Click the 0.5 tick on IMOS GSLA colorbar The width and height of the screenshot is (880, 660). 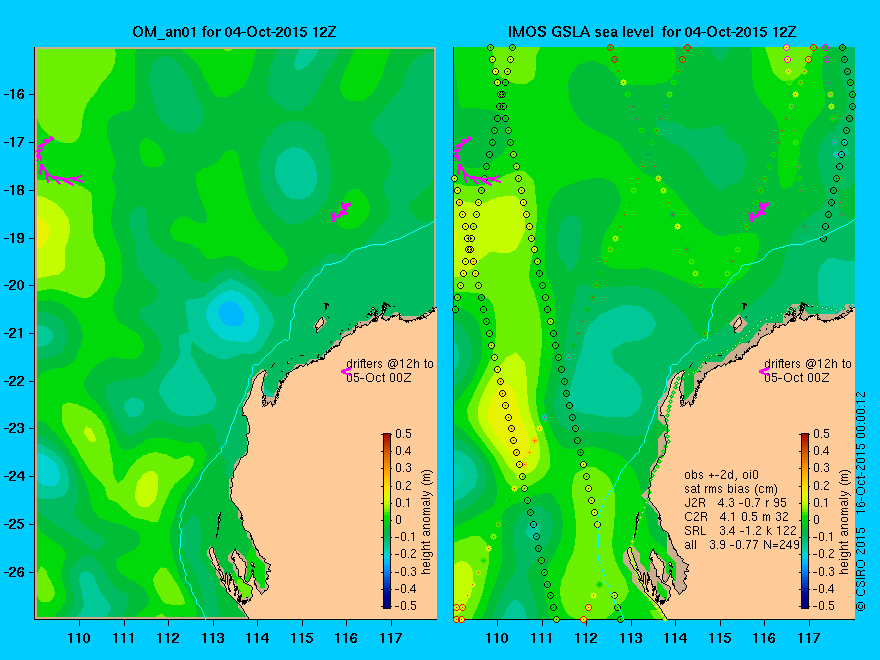[822, 434]
